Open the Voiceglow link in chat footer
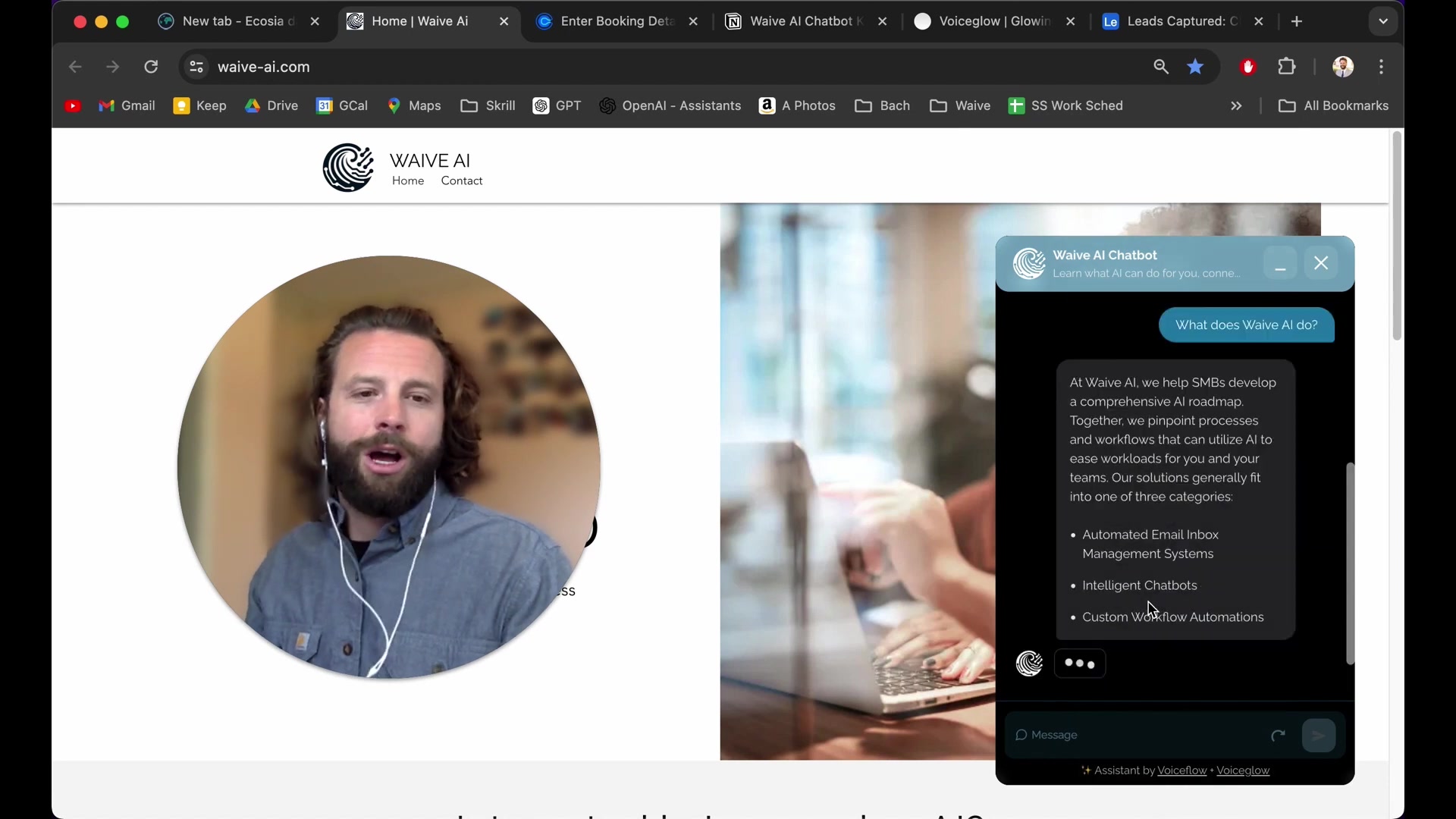Viewport: 1456px width, 819px height. (1243, 770)
